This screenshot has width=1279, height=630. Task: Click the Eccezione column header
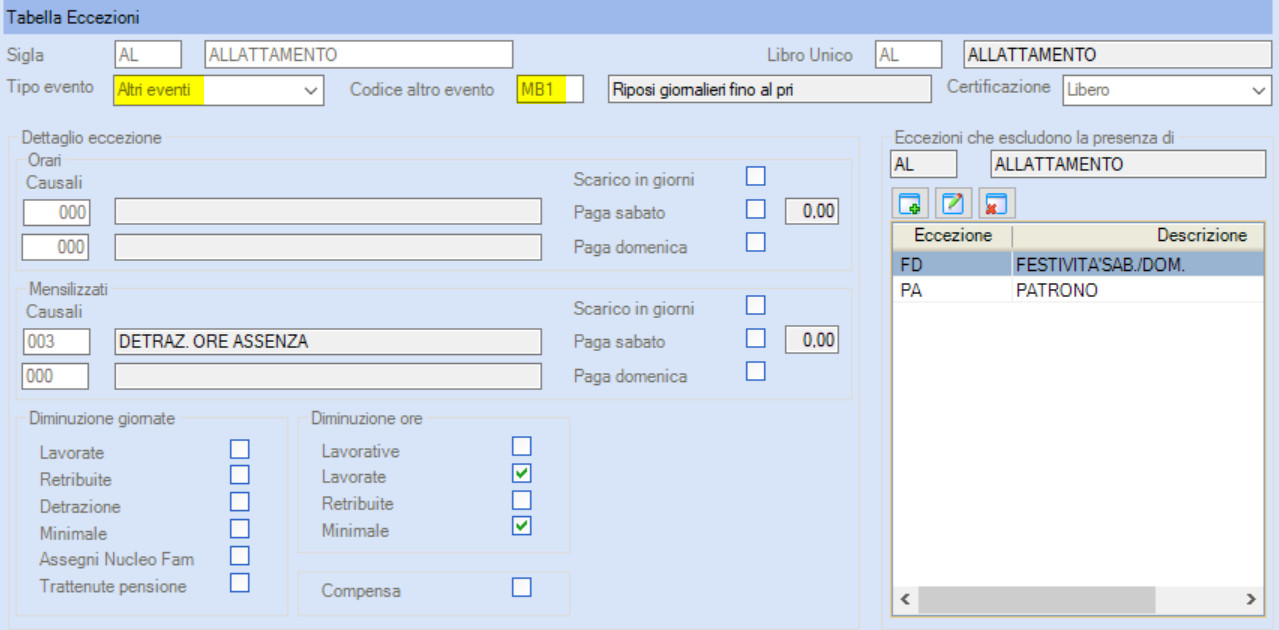pyautogui.click(x=953, y=236)
